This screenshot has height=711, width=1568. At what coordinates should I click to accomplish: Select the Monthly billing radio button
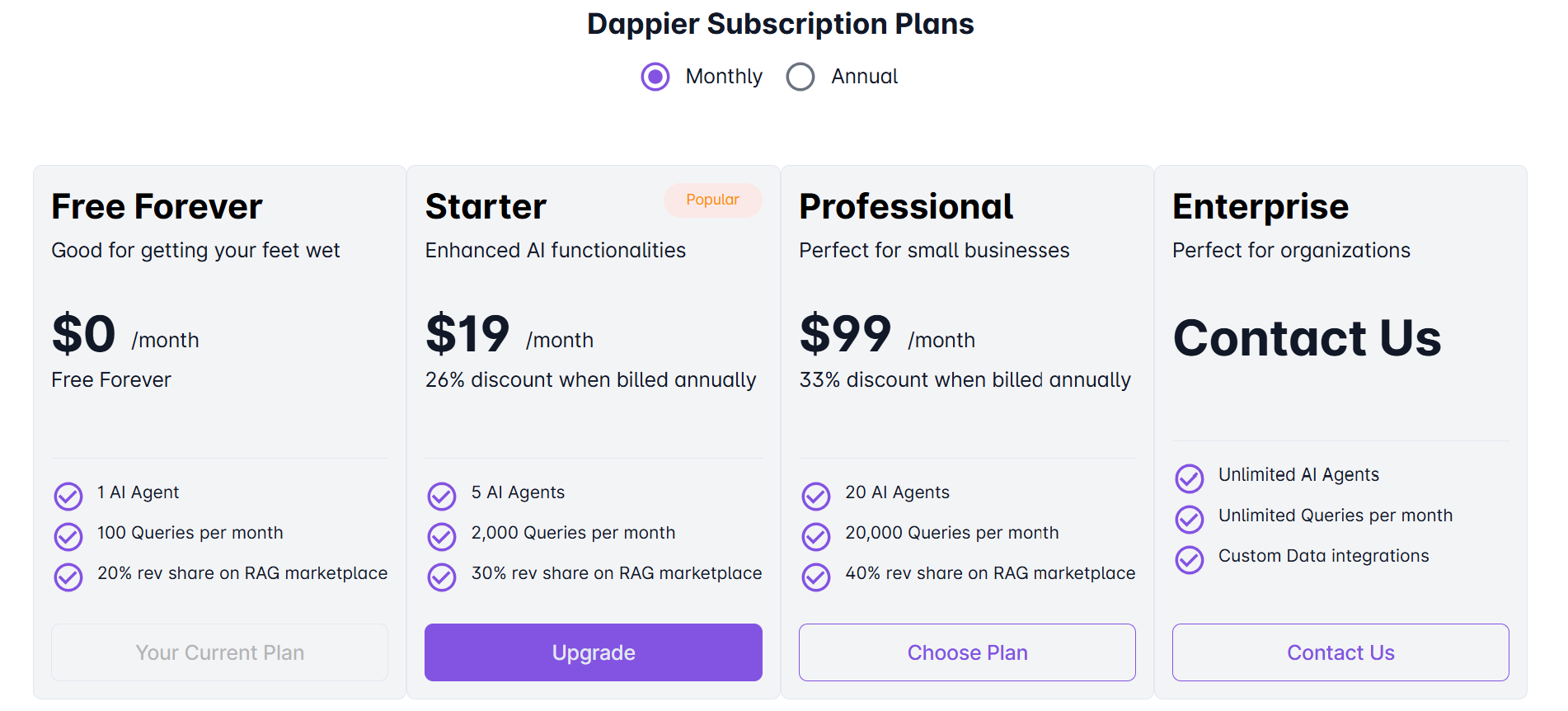(655, 77)
